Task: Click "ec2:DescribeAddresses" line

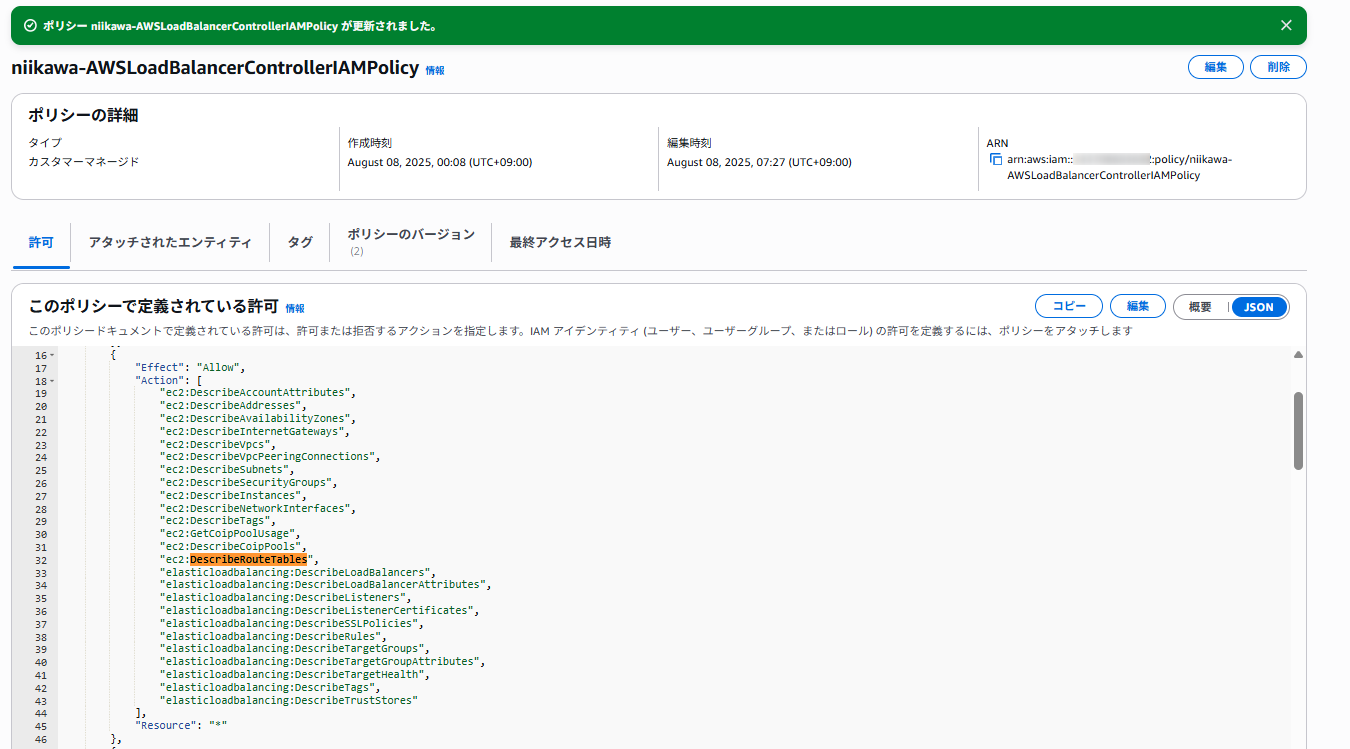Action: pyautogui.click(x=233, y=406)
